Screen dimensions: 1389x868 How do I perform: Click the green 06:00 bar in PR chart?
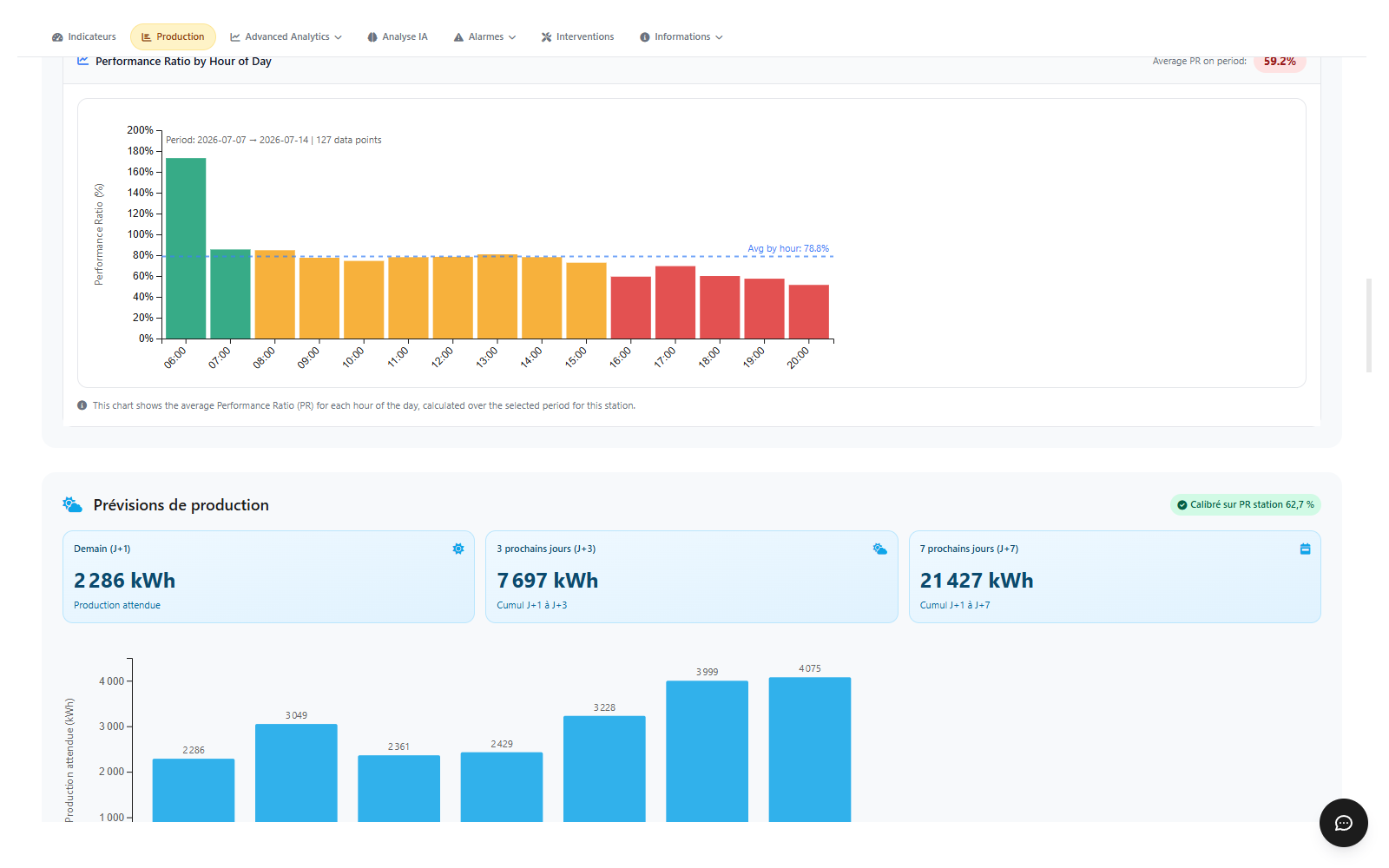186,248
